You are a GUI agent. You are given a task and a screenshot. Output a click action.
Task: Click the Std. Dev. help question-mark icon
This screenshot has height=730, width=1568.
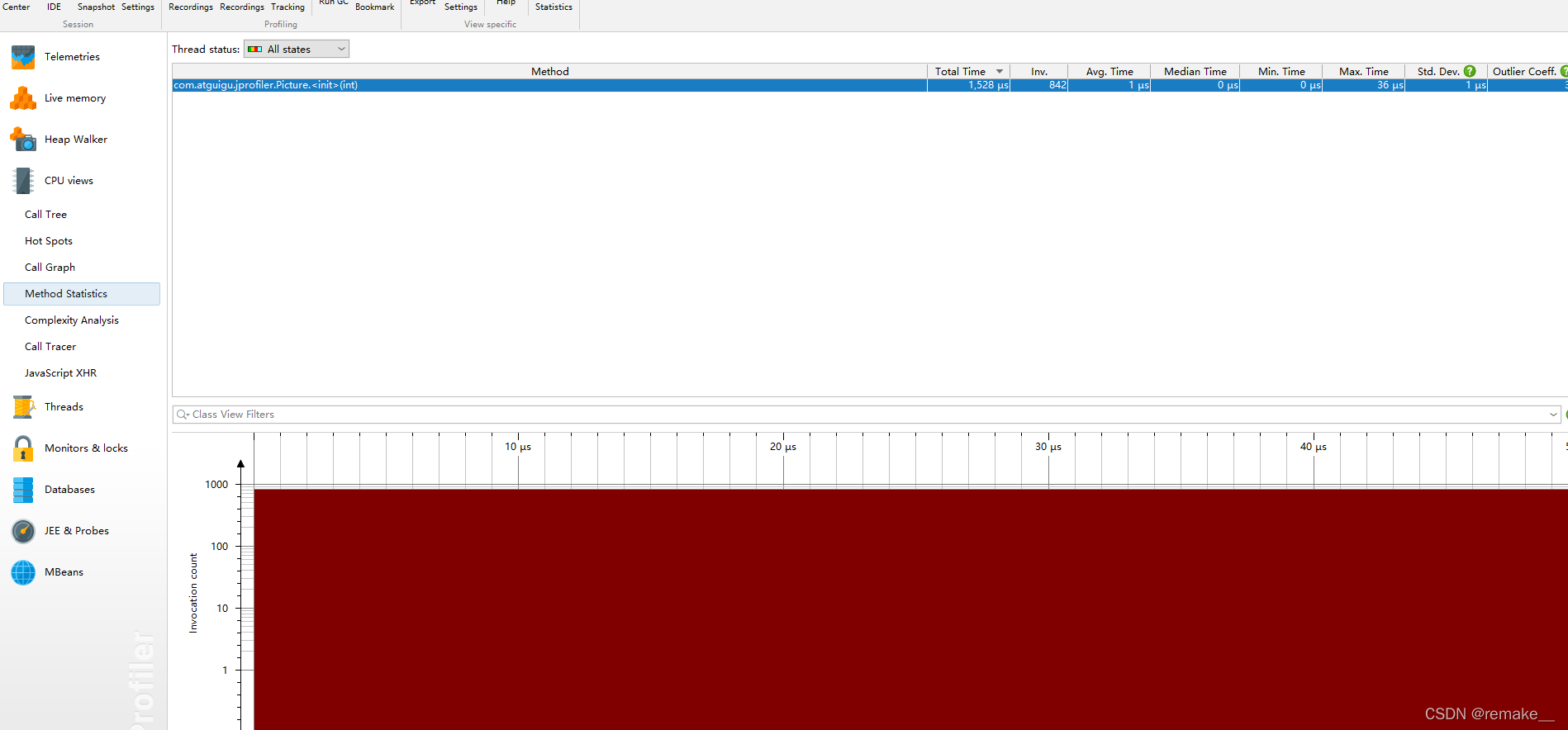tap(1470, 72)
